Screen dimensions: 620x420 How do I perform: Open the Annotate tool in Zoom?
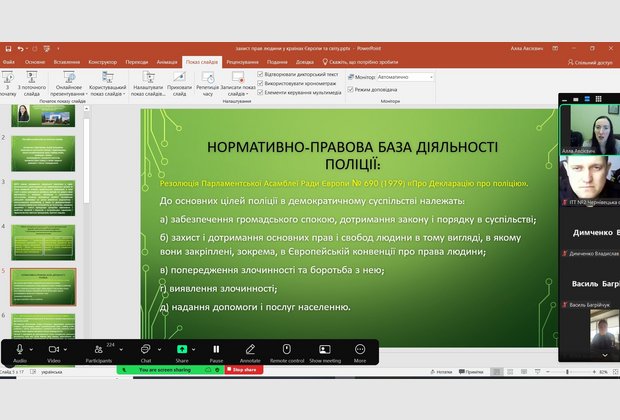tap(250, 349)
